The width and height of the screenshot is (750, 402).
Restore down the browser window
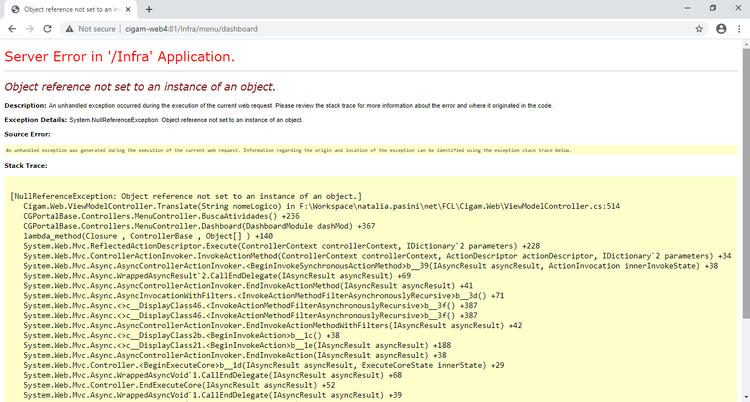coord(713,8)
